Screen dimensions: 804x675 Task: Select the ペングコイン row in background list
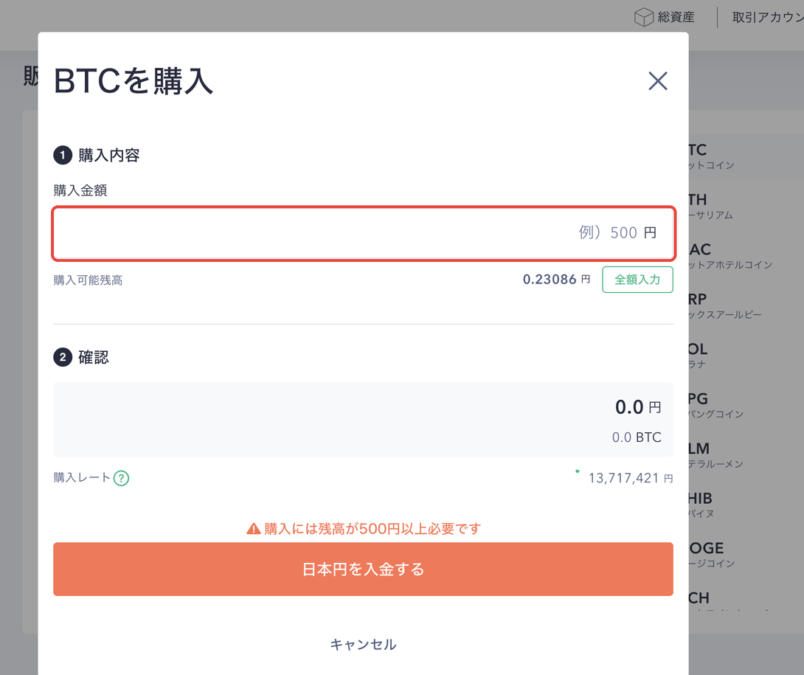pyautogui.click(x=746, y=405)
